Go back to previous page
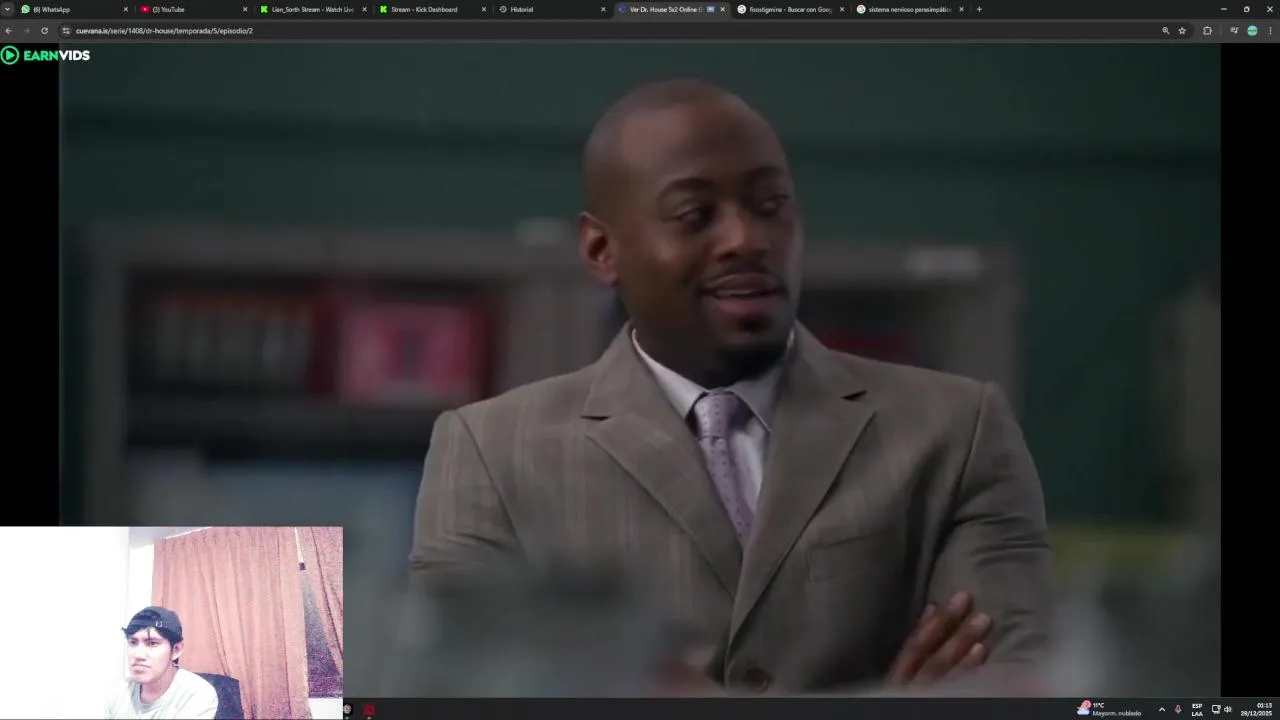The height and width of the screenshot is (720, 1280). coord(9,31)
